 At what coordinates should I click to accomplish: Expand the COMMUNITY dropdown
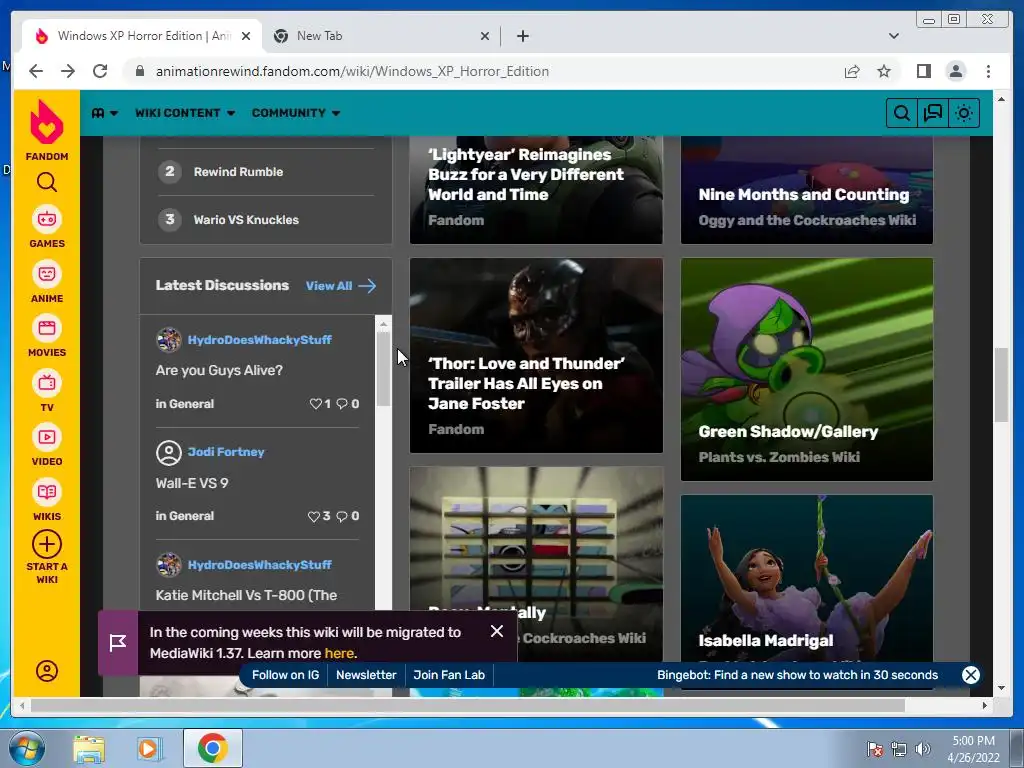tap(296, 113)
